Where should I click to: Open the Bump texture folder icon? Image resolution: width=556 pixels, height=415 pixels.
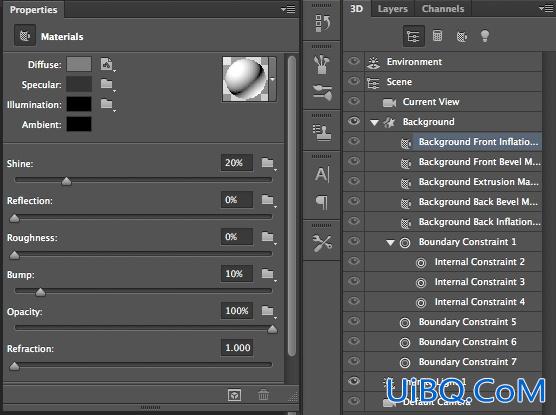pyautogui.click(x=268, y=274)
